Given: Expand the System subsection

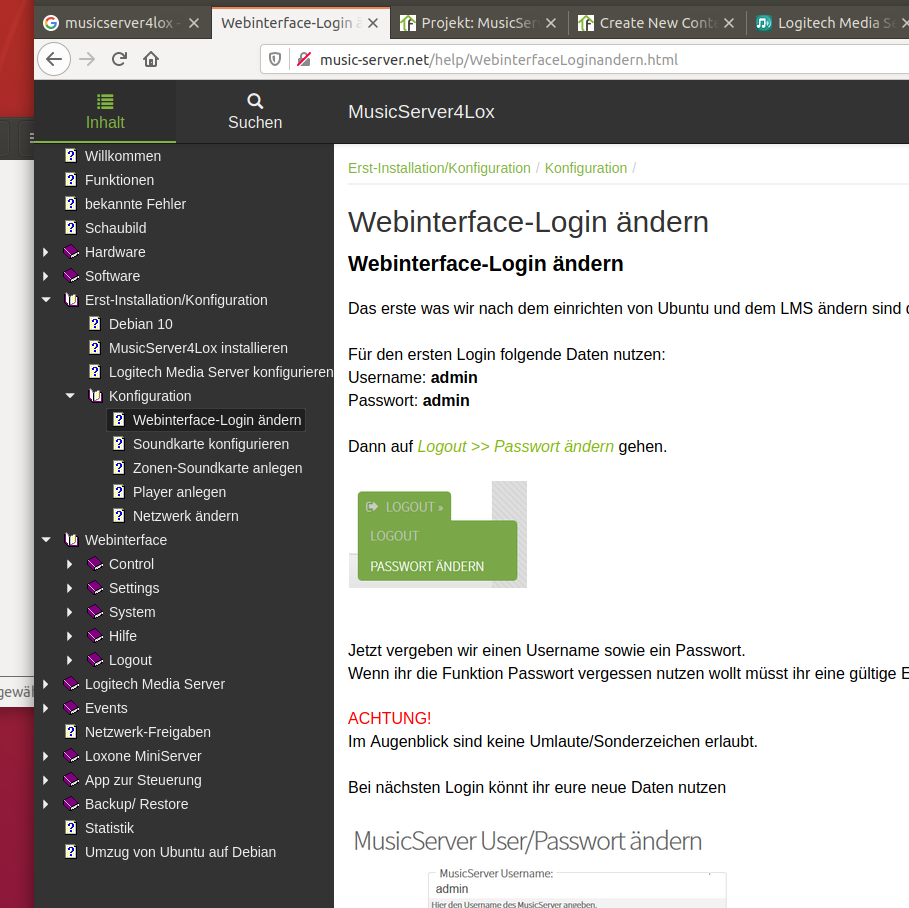Looking at the screenshot, I should pos(70,612).
